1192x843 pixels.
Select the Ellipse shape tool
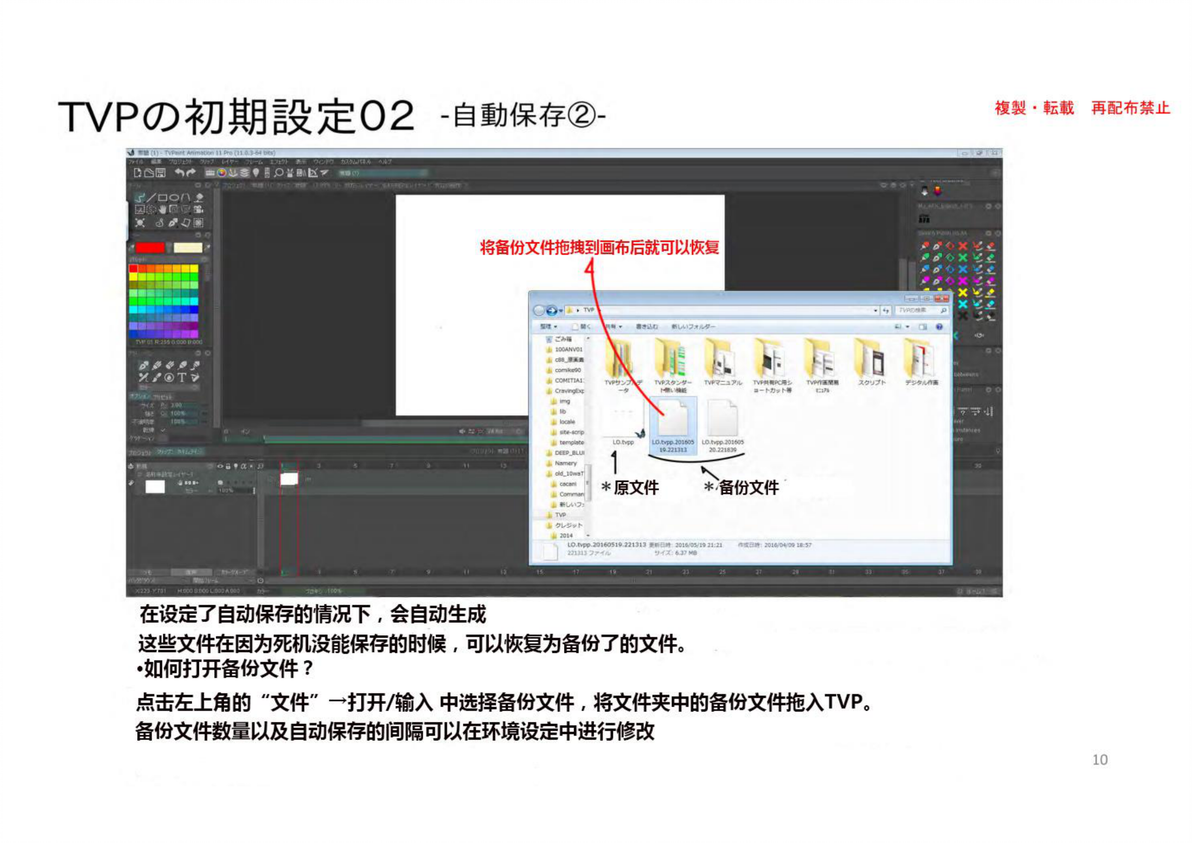174,198
